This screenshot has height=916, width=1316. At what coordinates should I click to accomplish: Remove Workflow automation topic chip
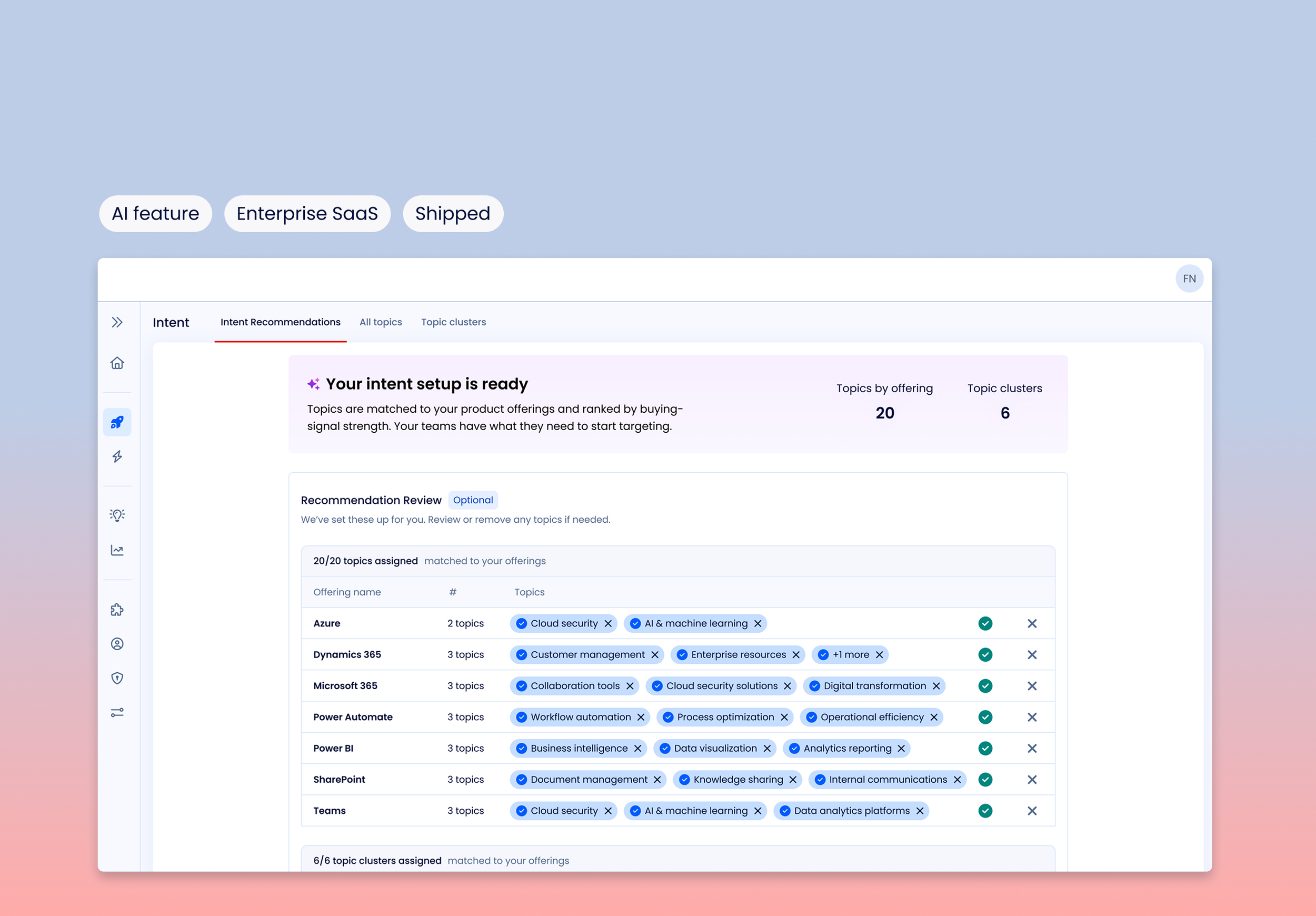point(641,717)
